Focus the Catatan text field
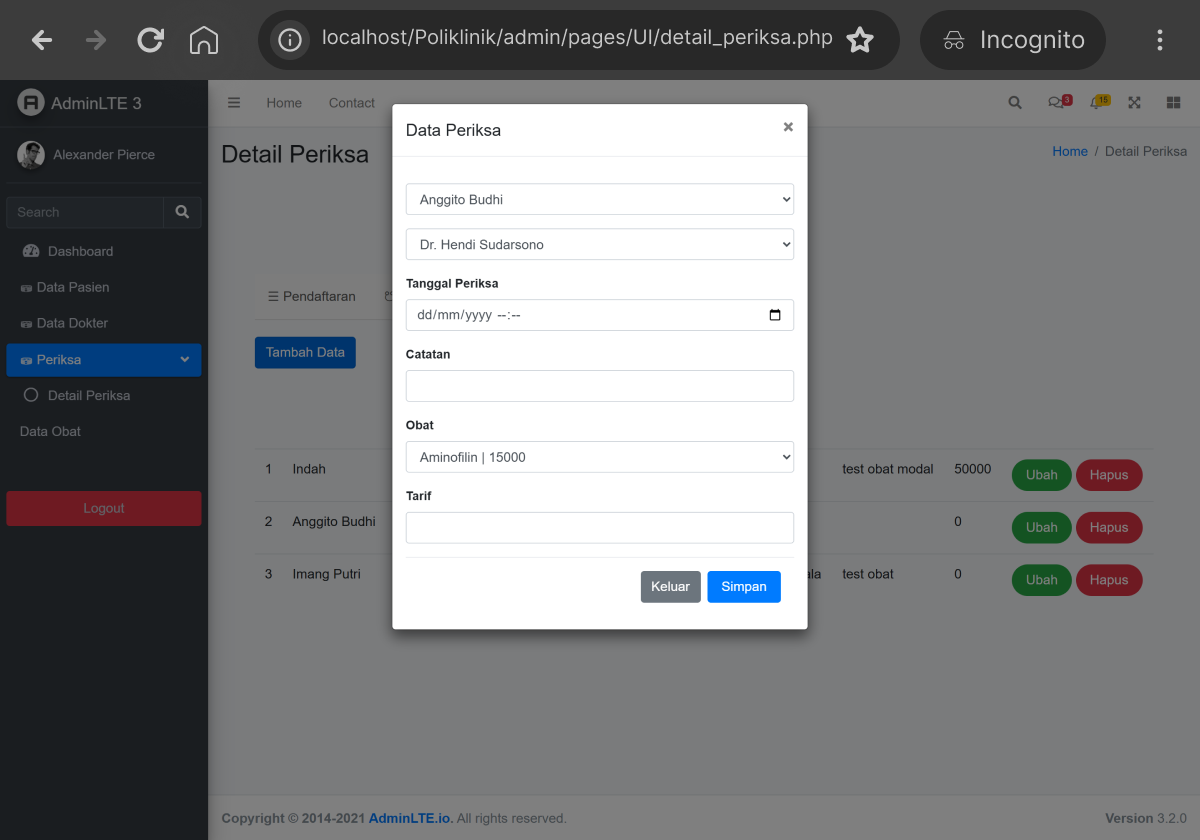The image size is (1200, 840). point(599,386)
